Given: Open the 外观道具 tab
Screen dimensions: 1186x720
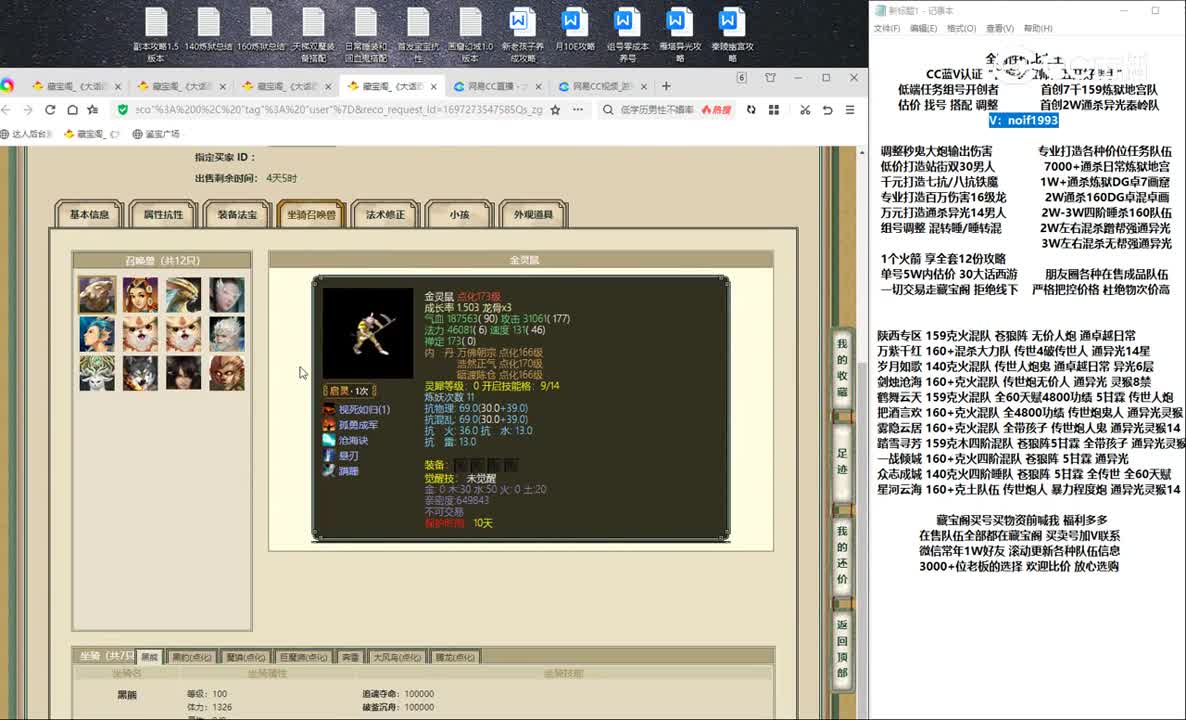Looking at the screenshot, I should [x=533, y=214].
